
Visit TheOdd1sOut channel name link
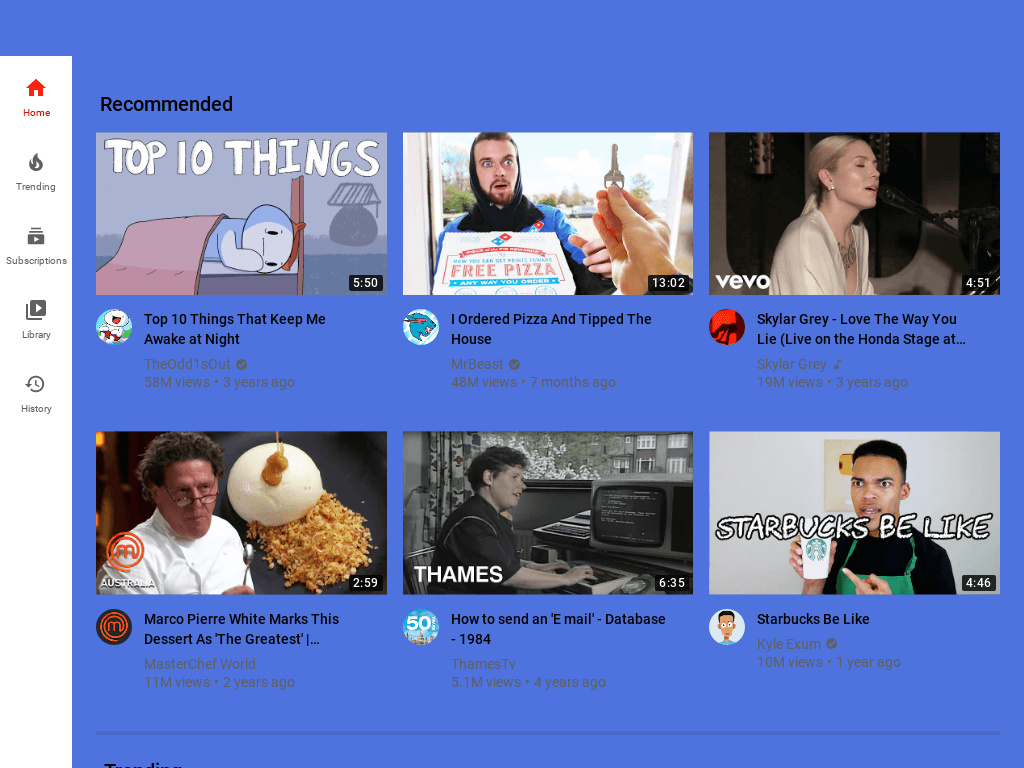[x=187, y=364]
